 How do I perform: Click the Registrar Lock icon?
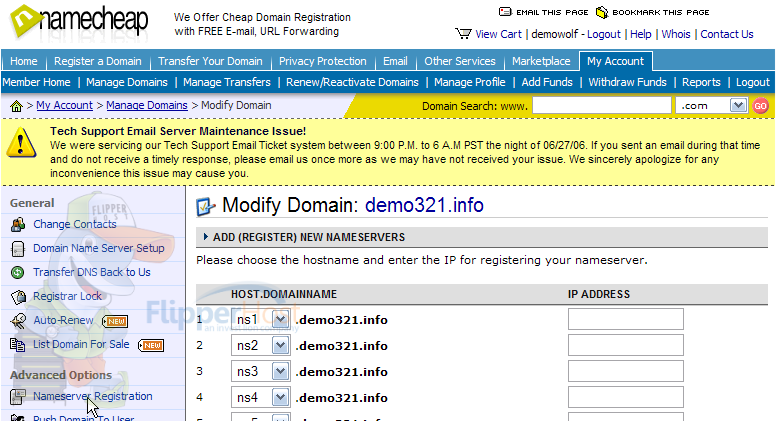(x=18, y=296)
